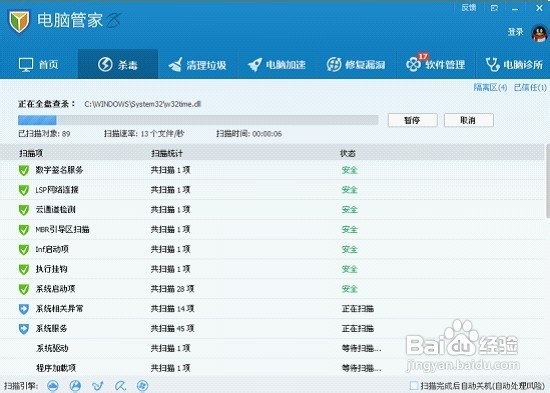Select the MBR引导区扫描 row text
Screen dimensions: 550x393
click(x=62, y=229)
